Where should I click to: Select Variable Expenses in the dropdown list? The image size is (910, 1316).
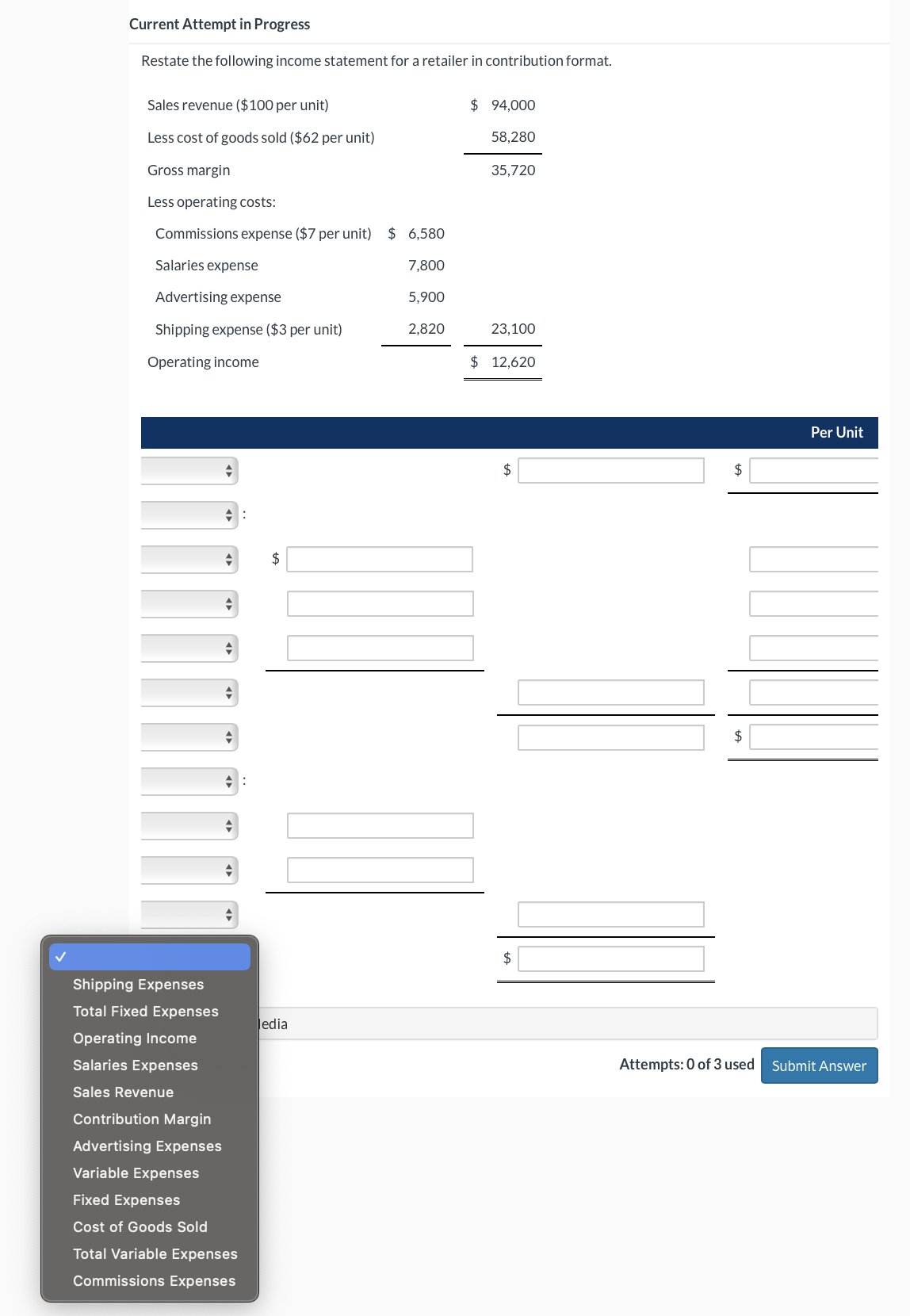[150, 1173]
